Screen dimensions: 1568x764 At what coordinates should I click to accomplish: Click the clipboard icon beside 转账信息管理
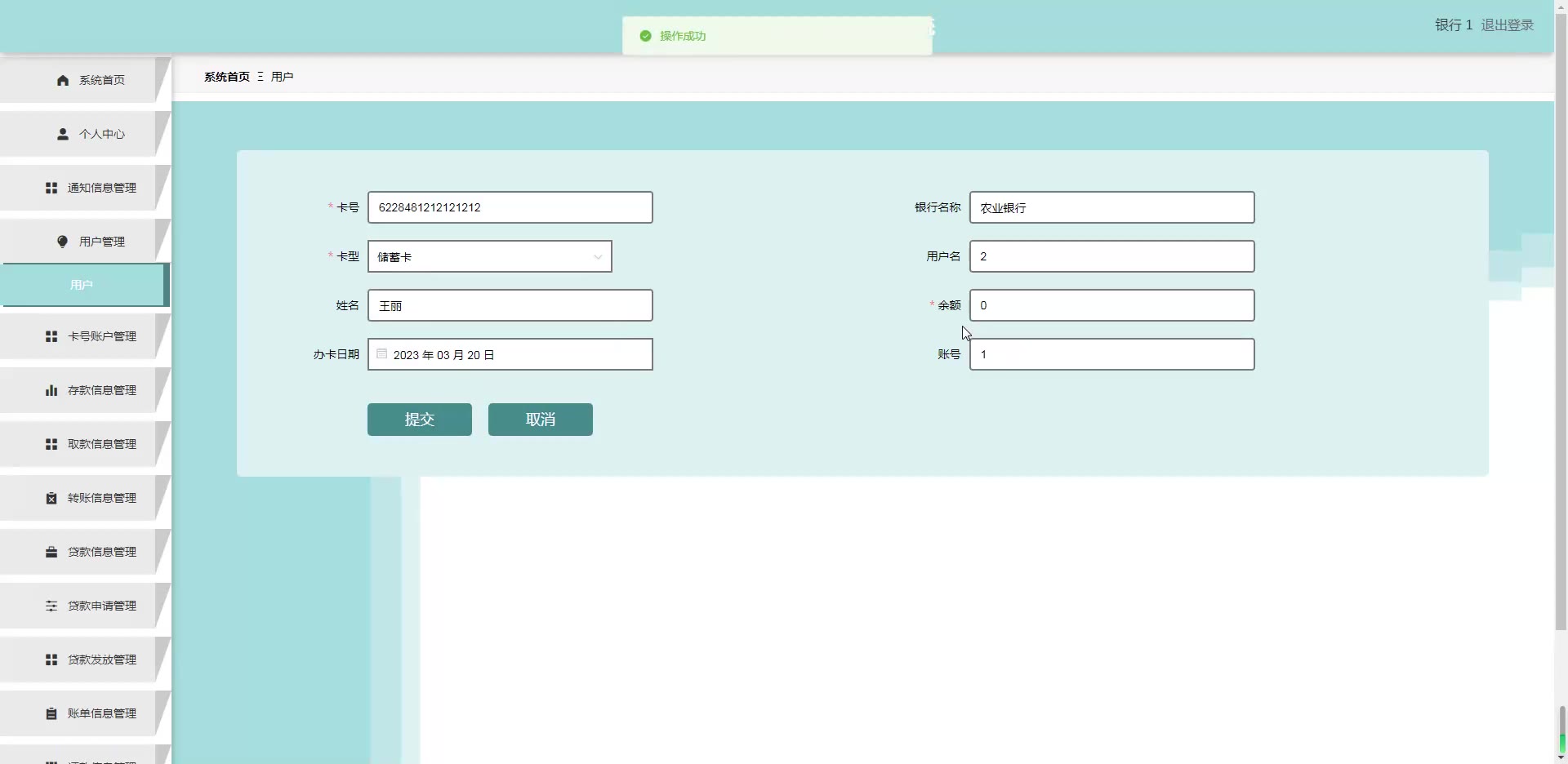point(51,498)
